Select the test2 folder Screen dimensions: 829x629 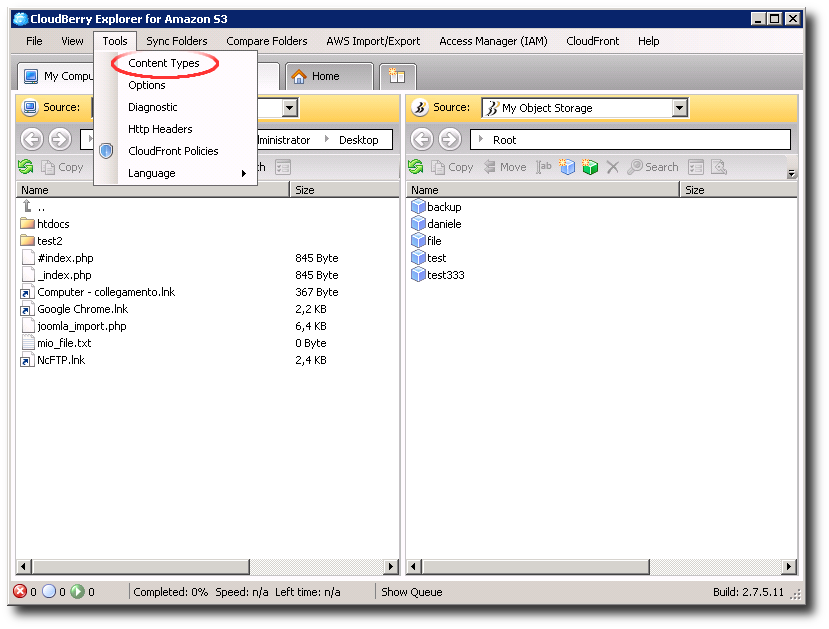42,241
